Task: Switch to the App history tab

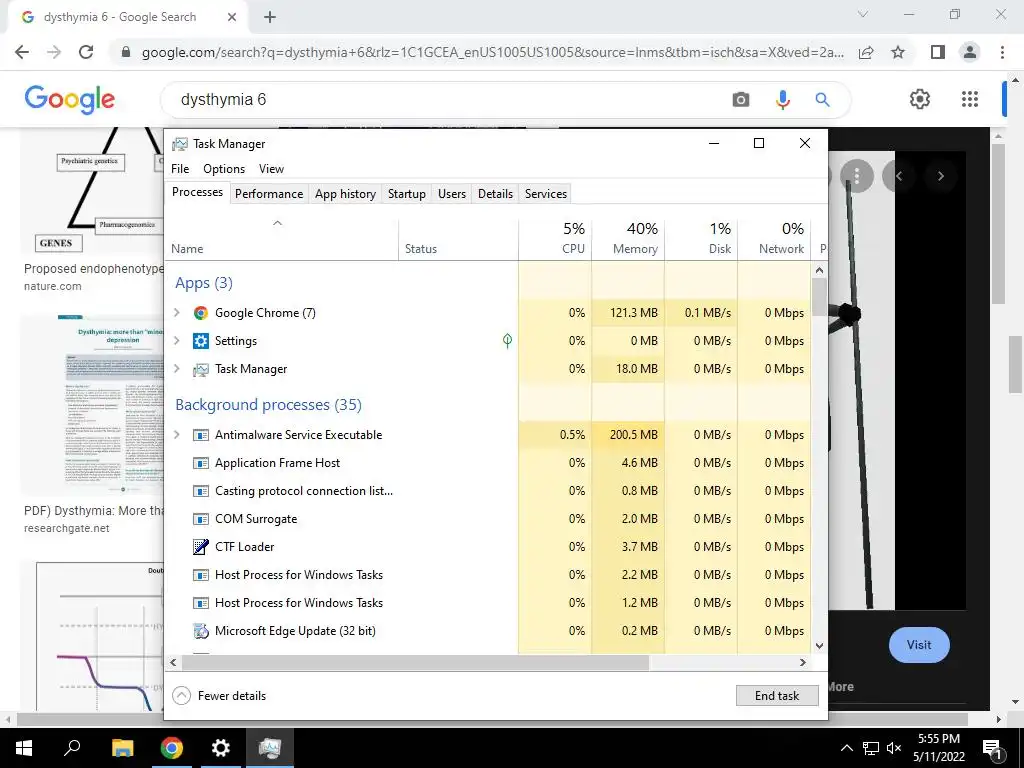Action: tap(345, 194)
